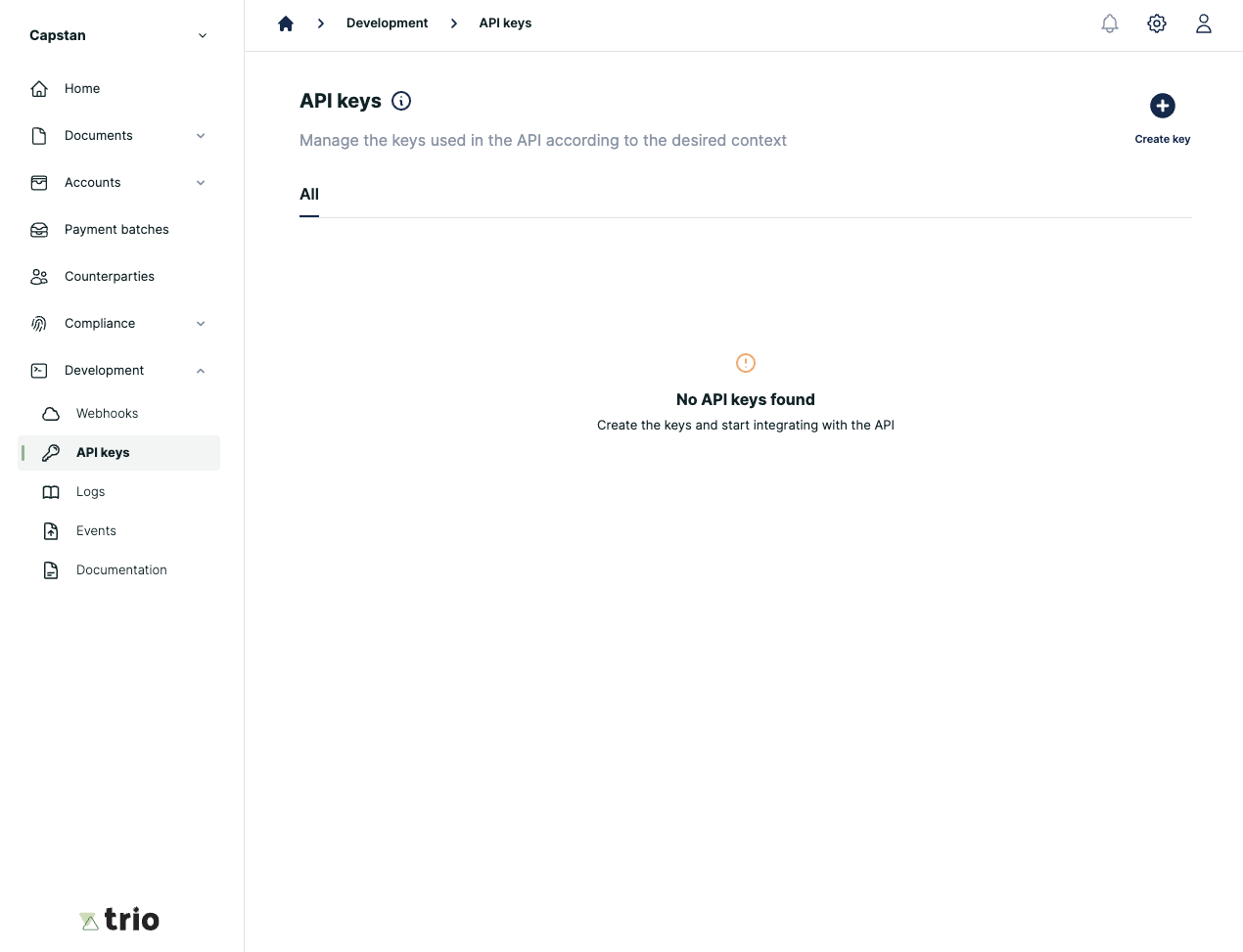Viewport: 1243px width, 952px height.
Task: Click the Documents file icon
Action: coord(39,136)
